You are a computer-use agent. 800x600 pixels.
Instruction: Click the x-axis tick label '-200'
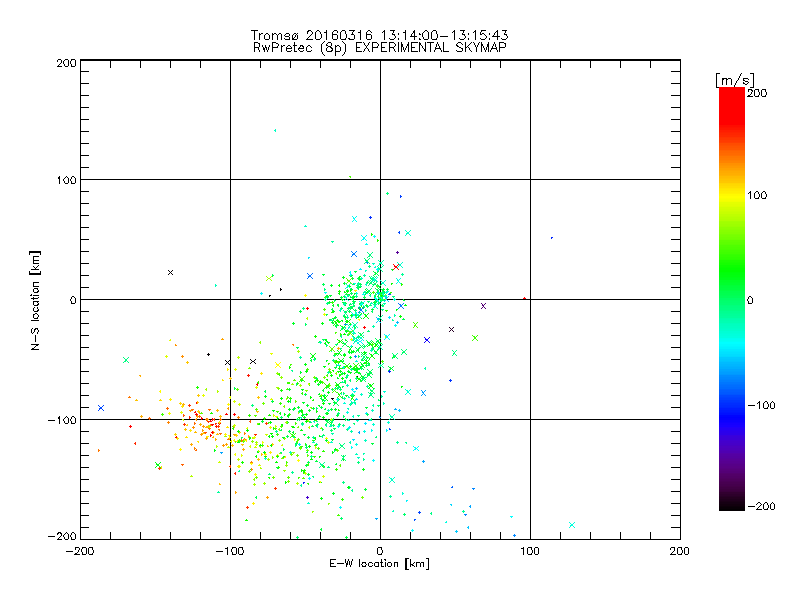click(80, 551)
